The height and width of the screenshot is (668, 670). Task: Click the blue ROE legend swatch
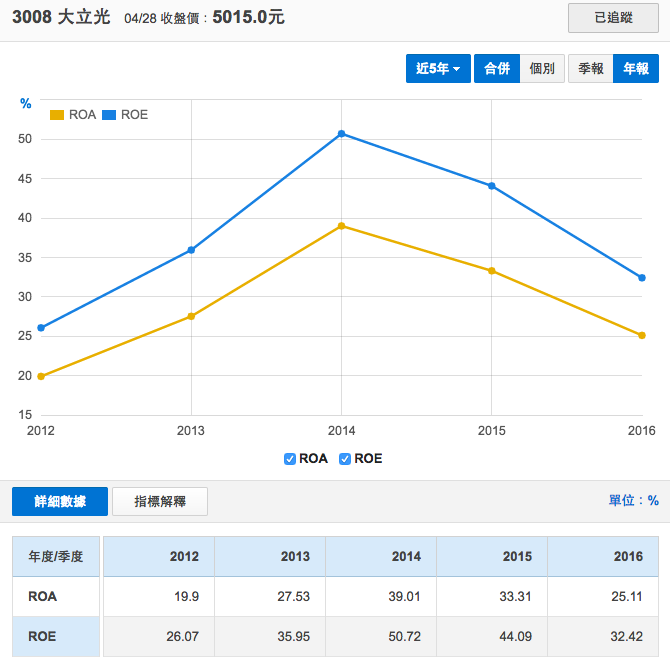(109, 115)
